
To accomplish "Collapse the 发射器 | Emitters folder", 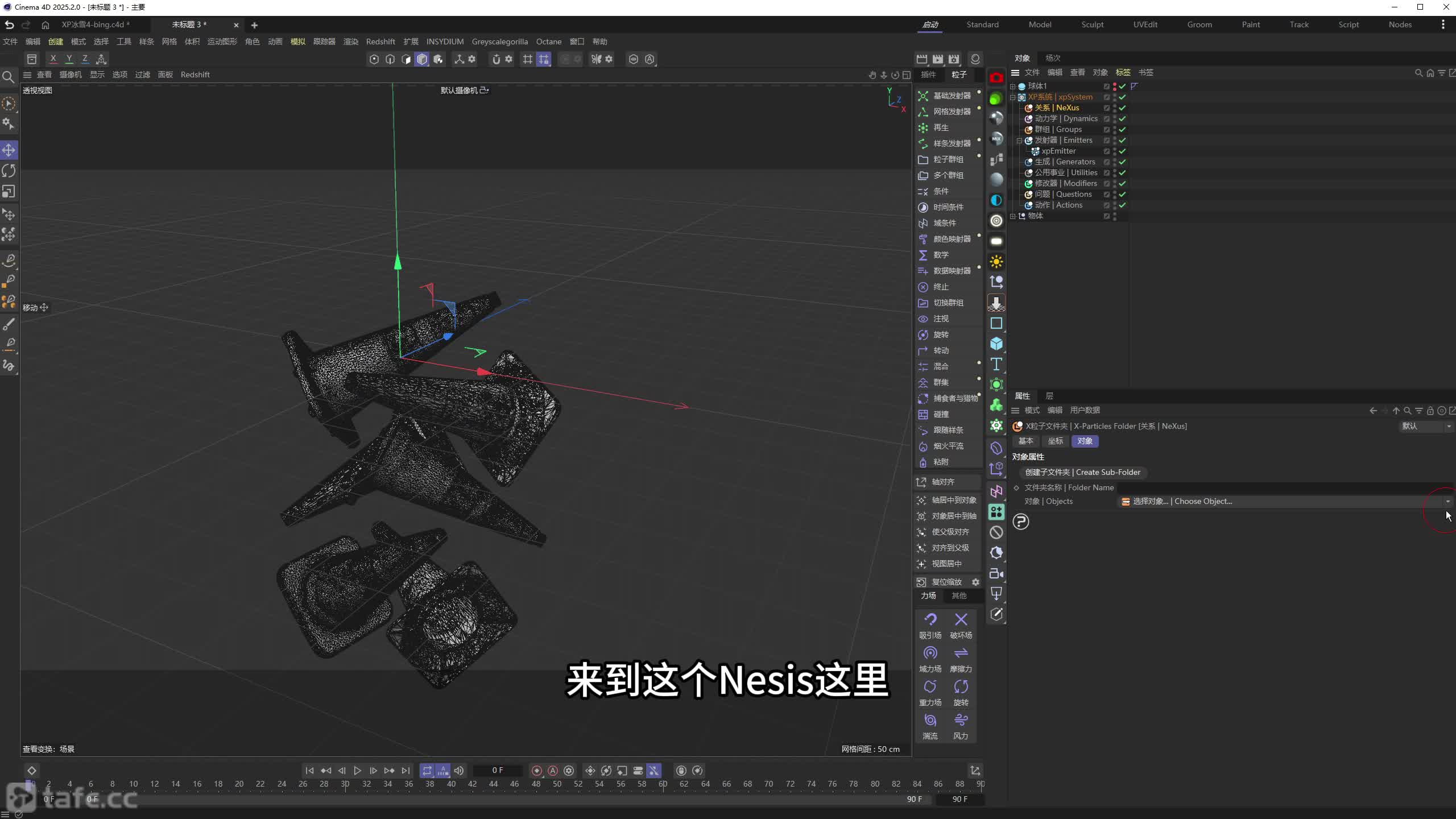I will 1019,140.
